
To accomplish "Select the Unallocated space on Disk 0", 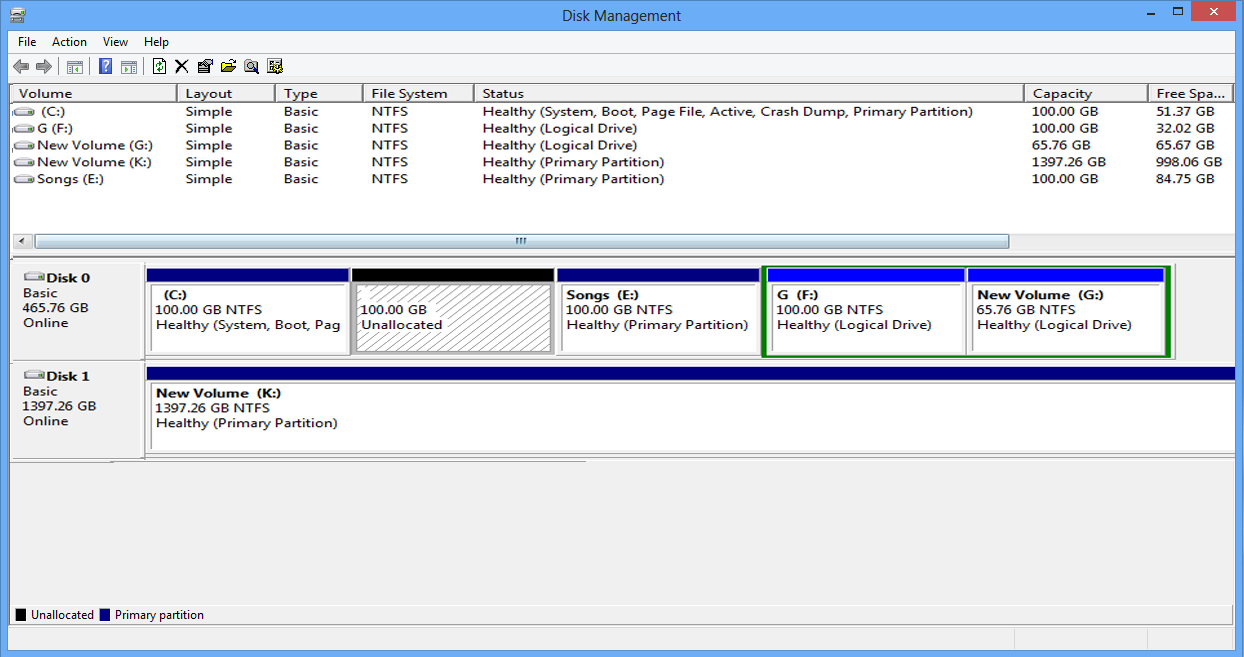I will point(452,315).
